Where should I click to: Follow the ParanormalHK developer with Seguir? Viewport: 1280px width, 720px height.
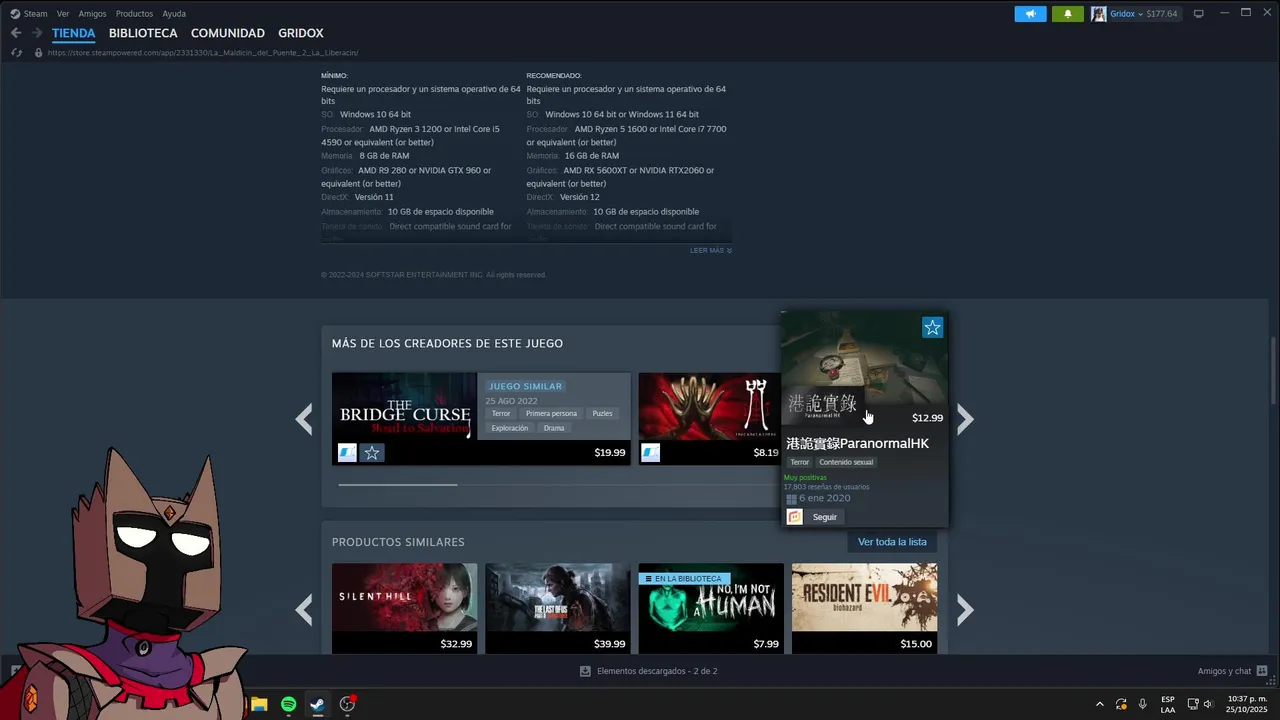pyautogui.click(x=825, y=517)
